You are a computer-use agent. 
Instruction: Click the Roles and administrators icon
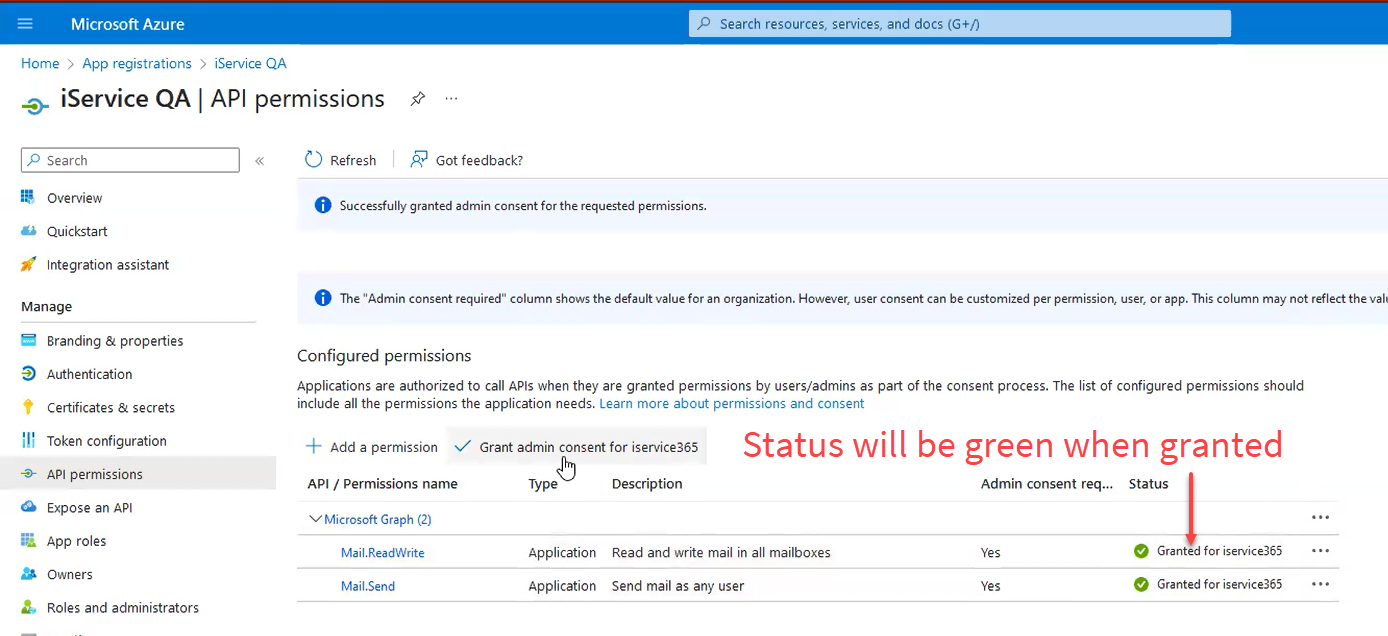point(28,608)
